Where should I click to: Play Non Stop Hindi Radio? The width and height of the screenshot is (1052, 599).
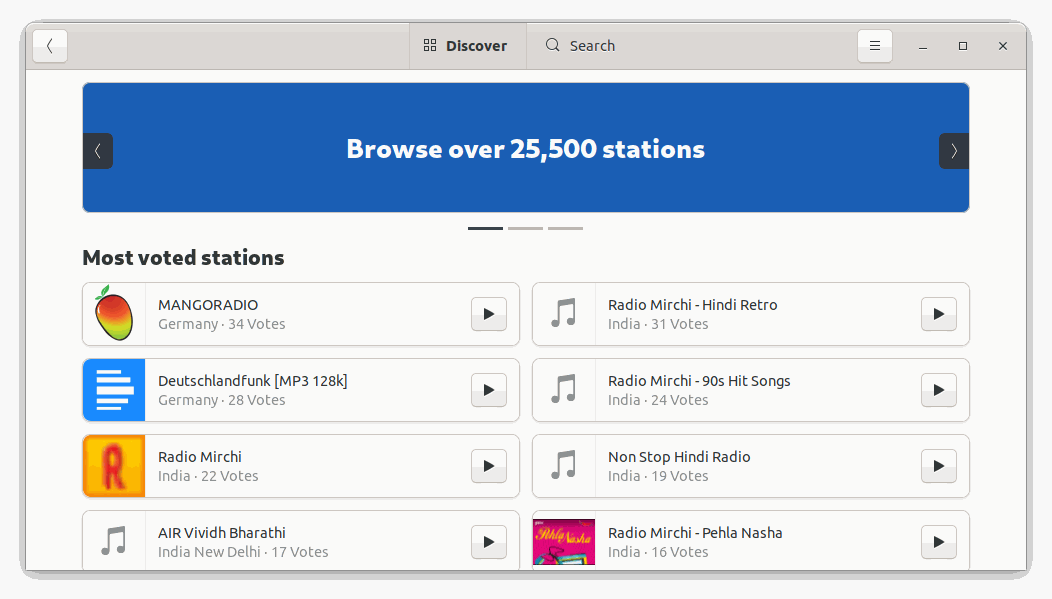point(939,466)
